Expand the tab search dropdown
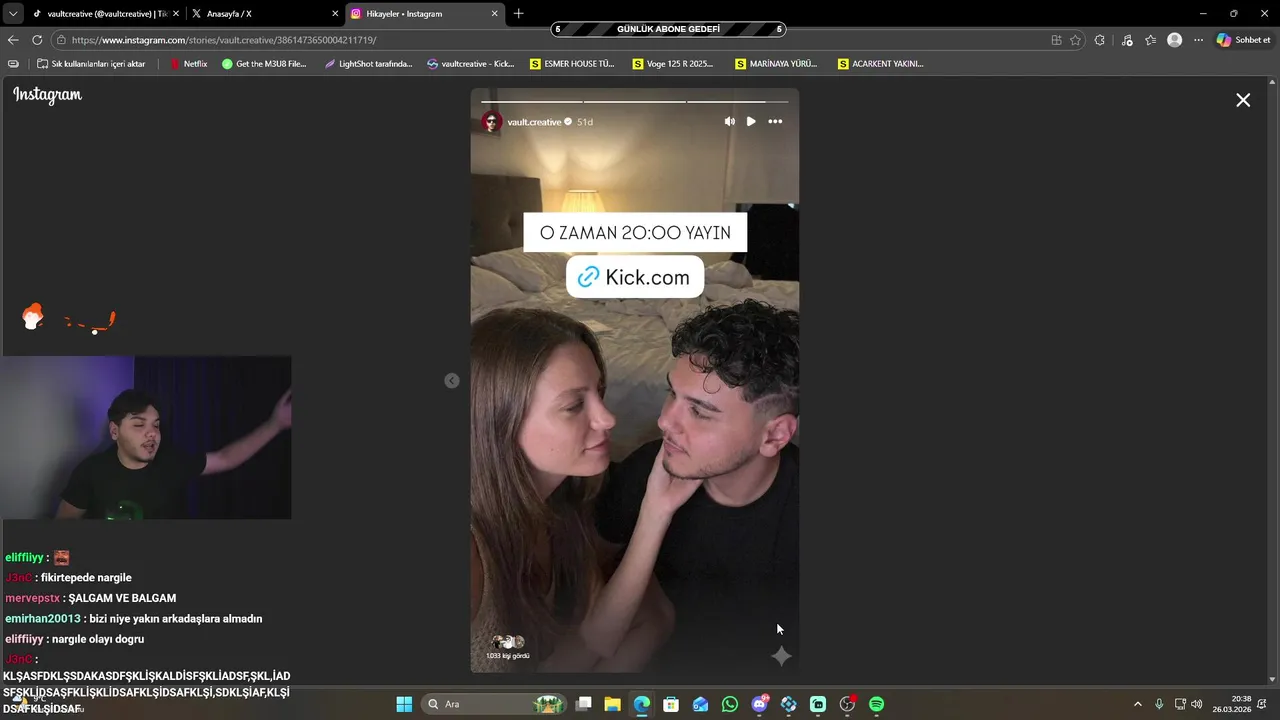1280x720 pixels. pos(13,14)
